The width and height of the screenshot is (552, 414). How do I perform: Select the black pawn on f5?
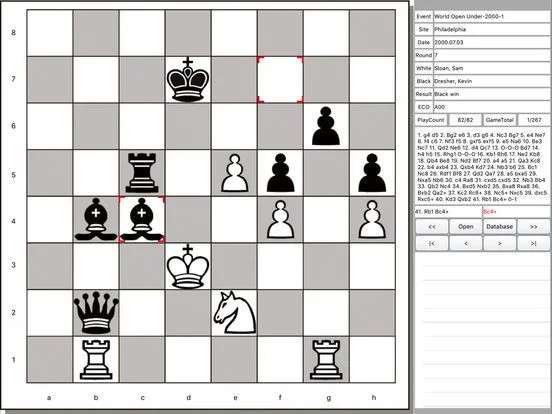click(x=281, y=173)
